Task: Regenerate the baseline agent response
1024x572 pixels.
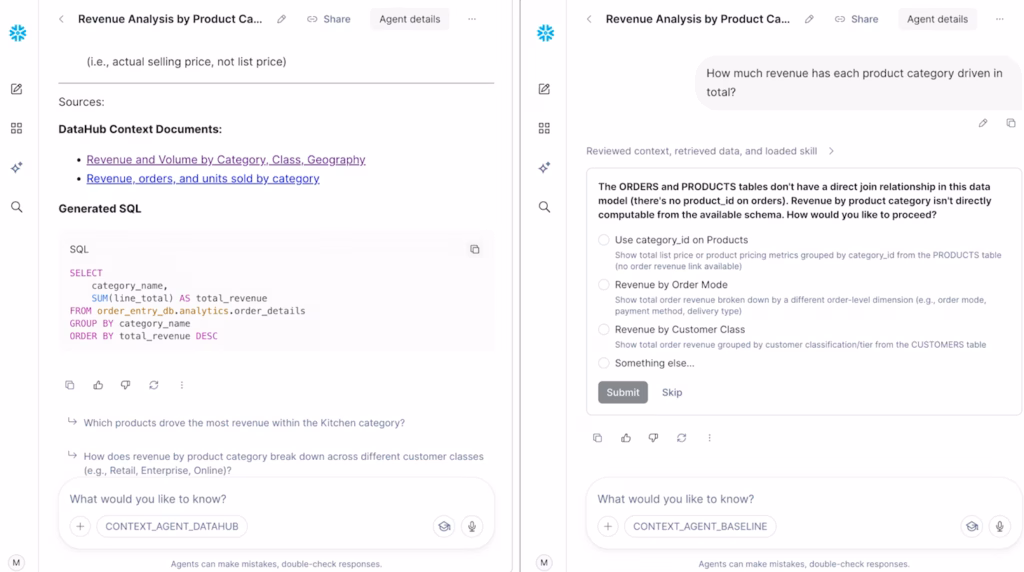Action: click(681, 438)
